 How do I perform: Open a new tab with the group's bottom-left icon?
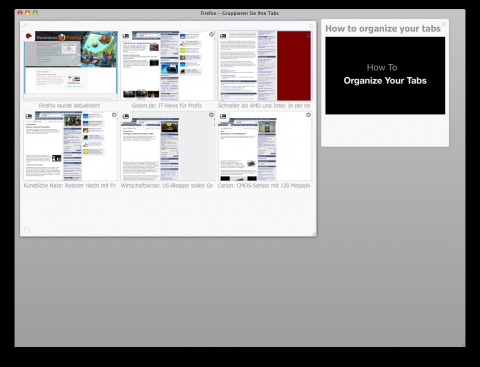click(27, 230)
